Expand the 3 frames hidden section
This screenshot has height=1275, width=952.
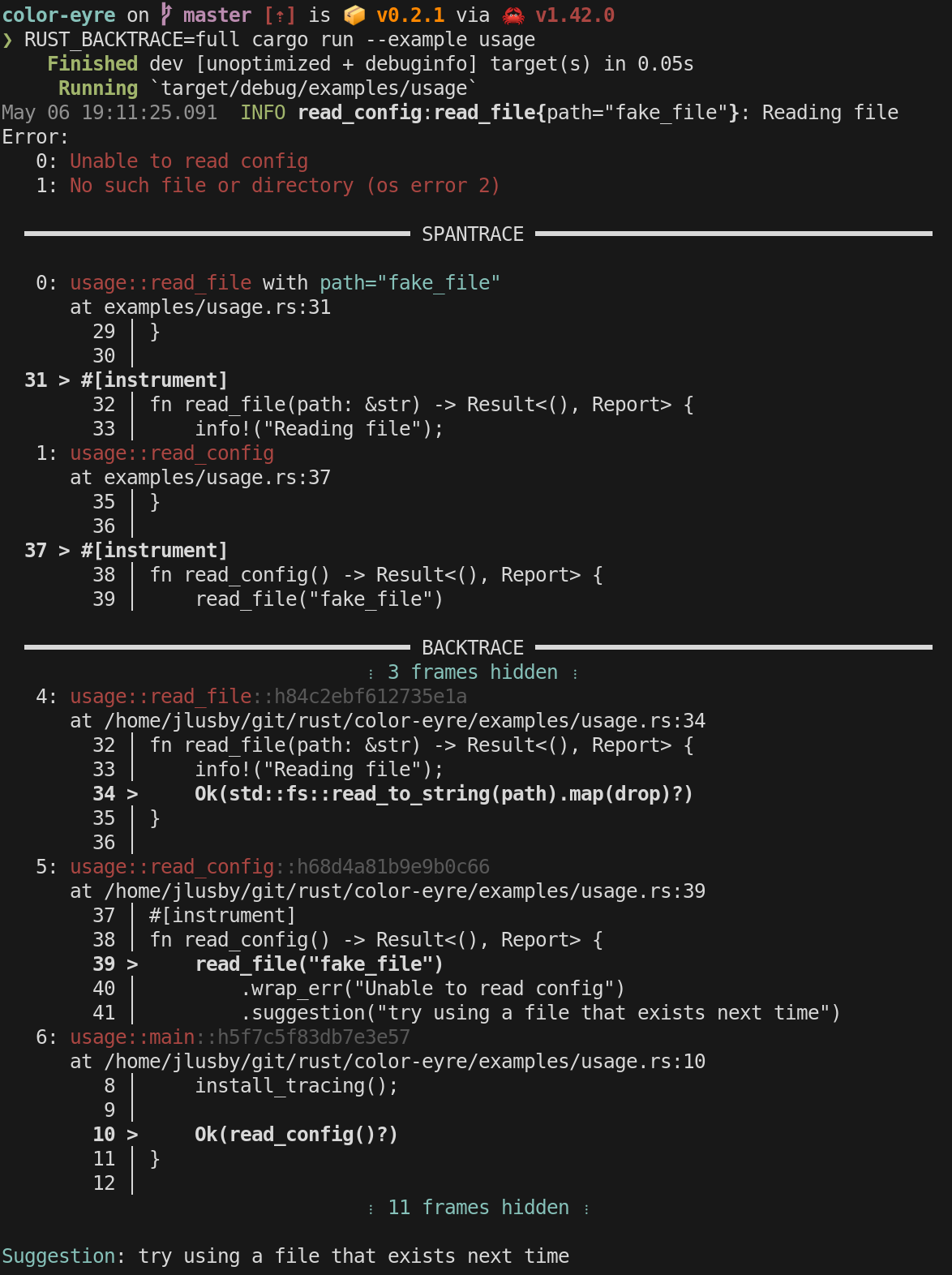pos(473,672)
